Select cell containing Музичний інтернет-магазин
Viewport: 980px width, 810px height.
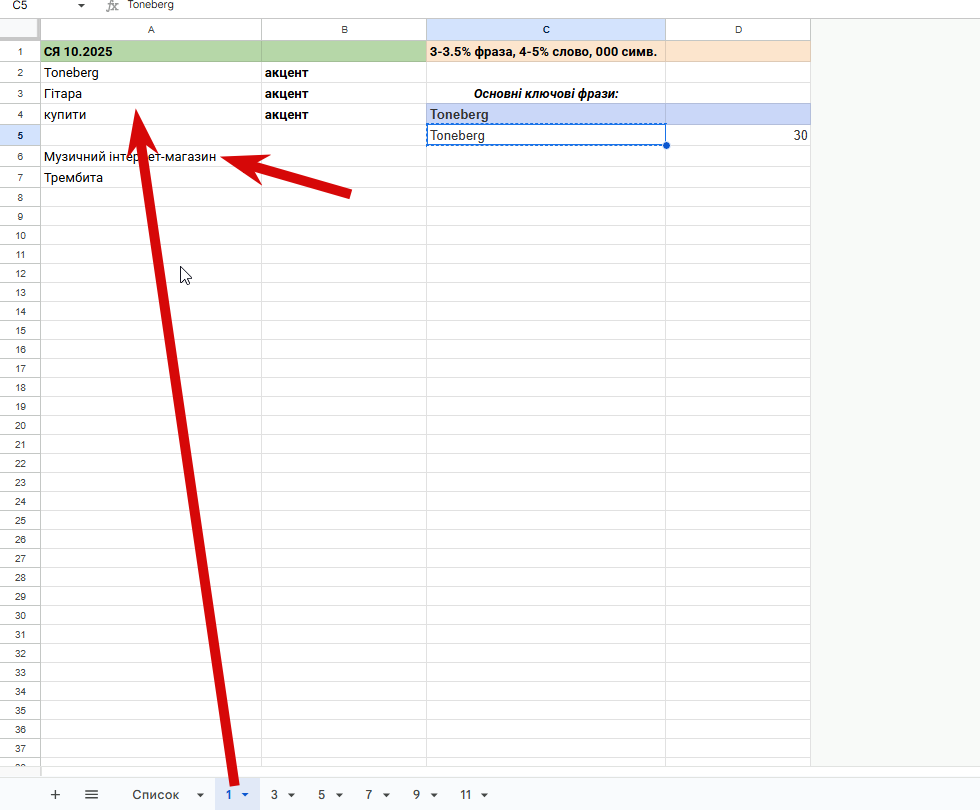pyautogui.click(x=151, y=156)
